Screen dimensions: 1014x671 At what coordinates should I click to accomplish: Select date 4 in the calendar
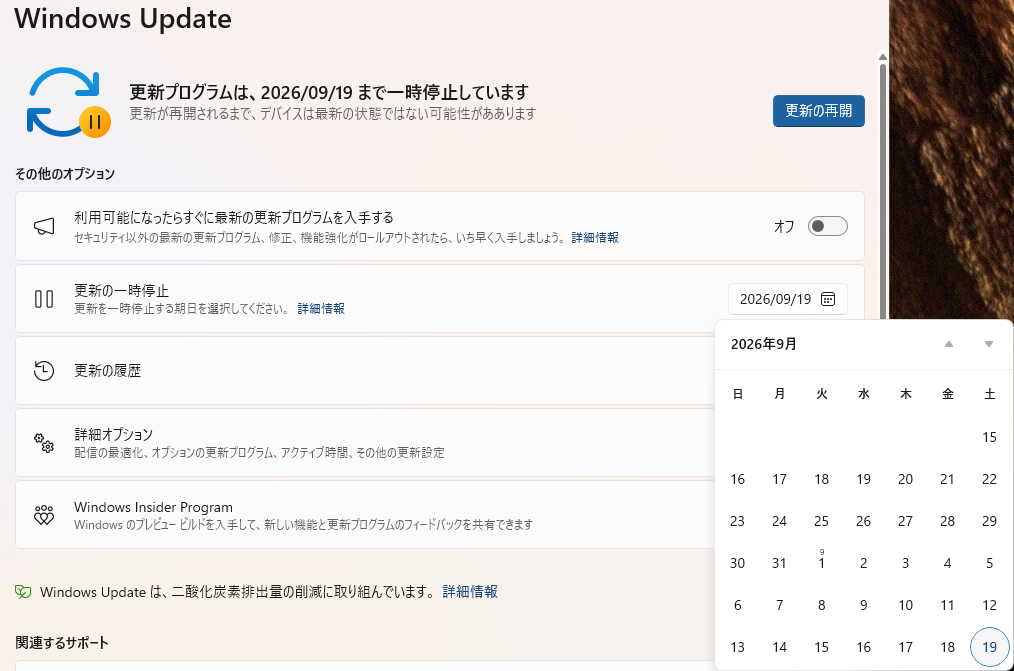(x=947, y=563)
